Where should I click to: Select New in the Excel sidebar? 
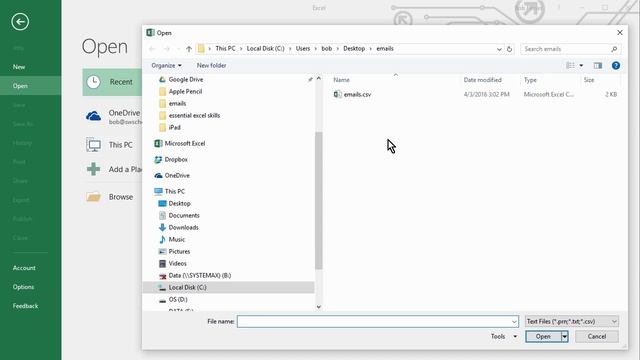(19, 67)
